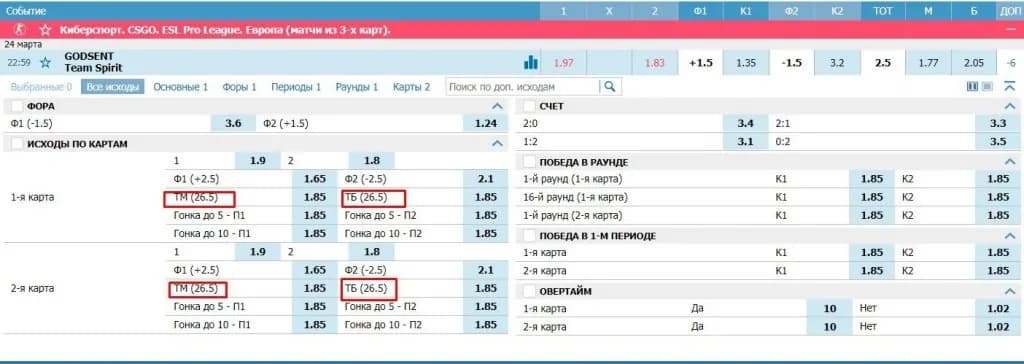Screen dimensions: 1024x364
Task: Bet on score 2:1 at 3.3
Action: pos(997,123)
